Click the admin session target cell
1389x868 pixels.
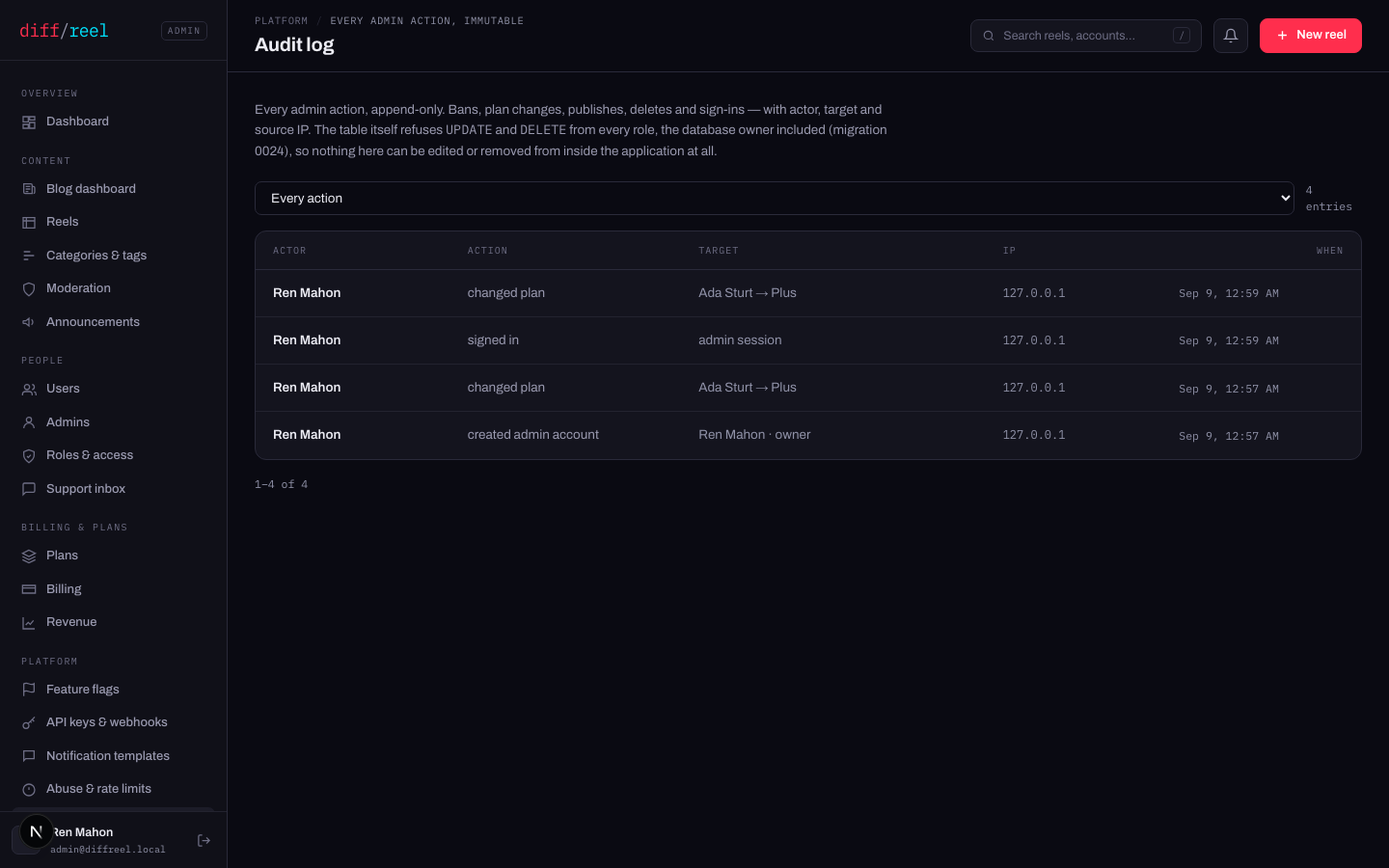point(740,340)
